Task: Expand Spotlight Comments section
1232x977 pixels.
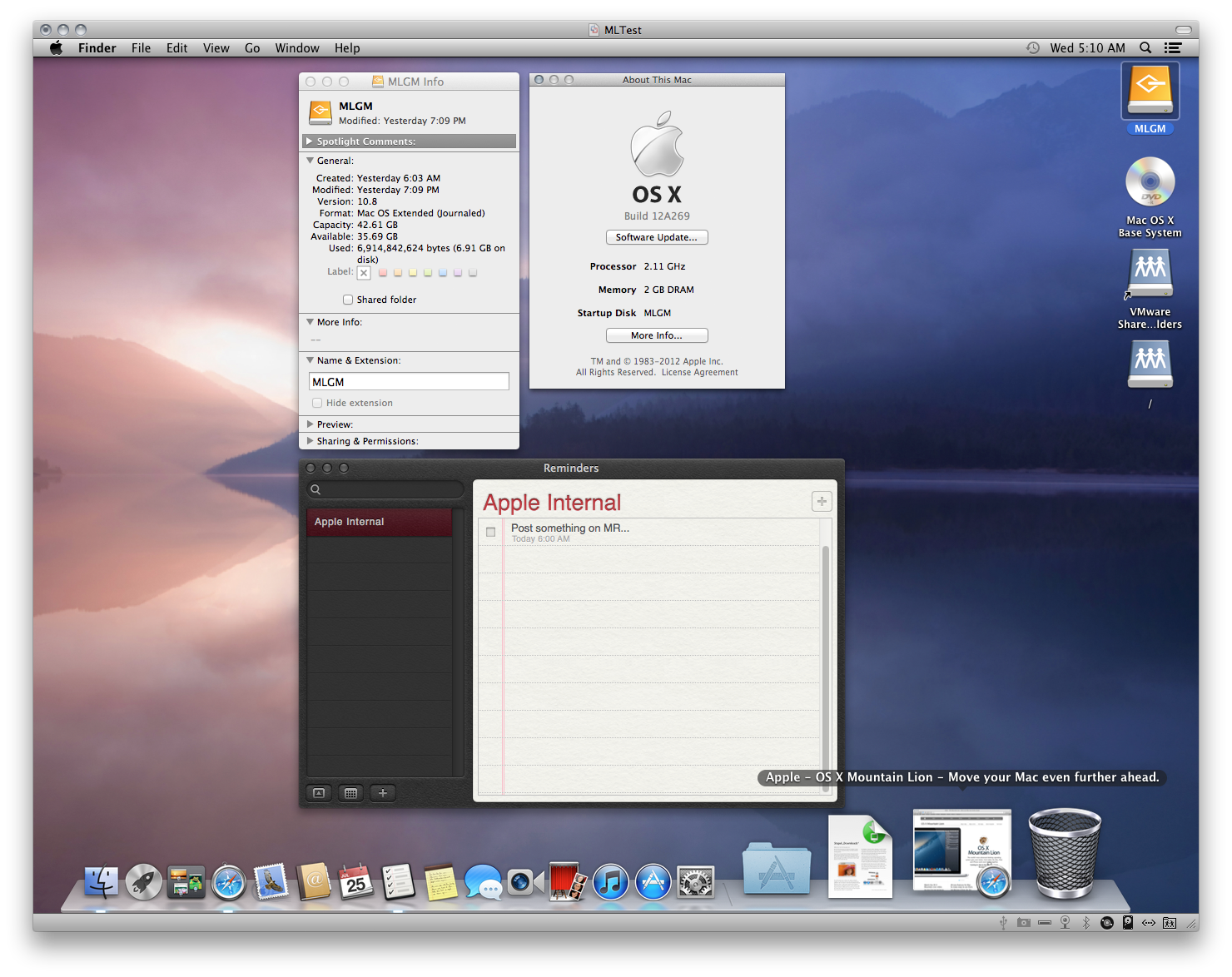Action: point(310,141)
